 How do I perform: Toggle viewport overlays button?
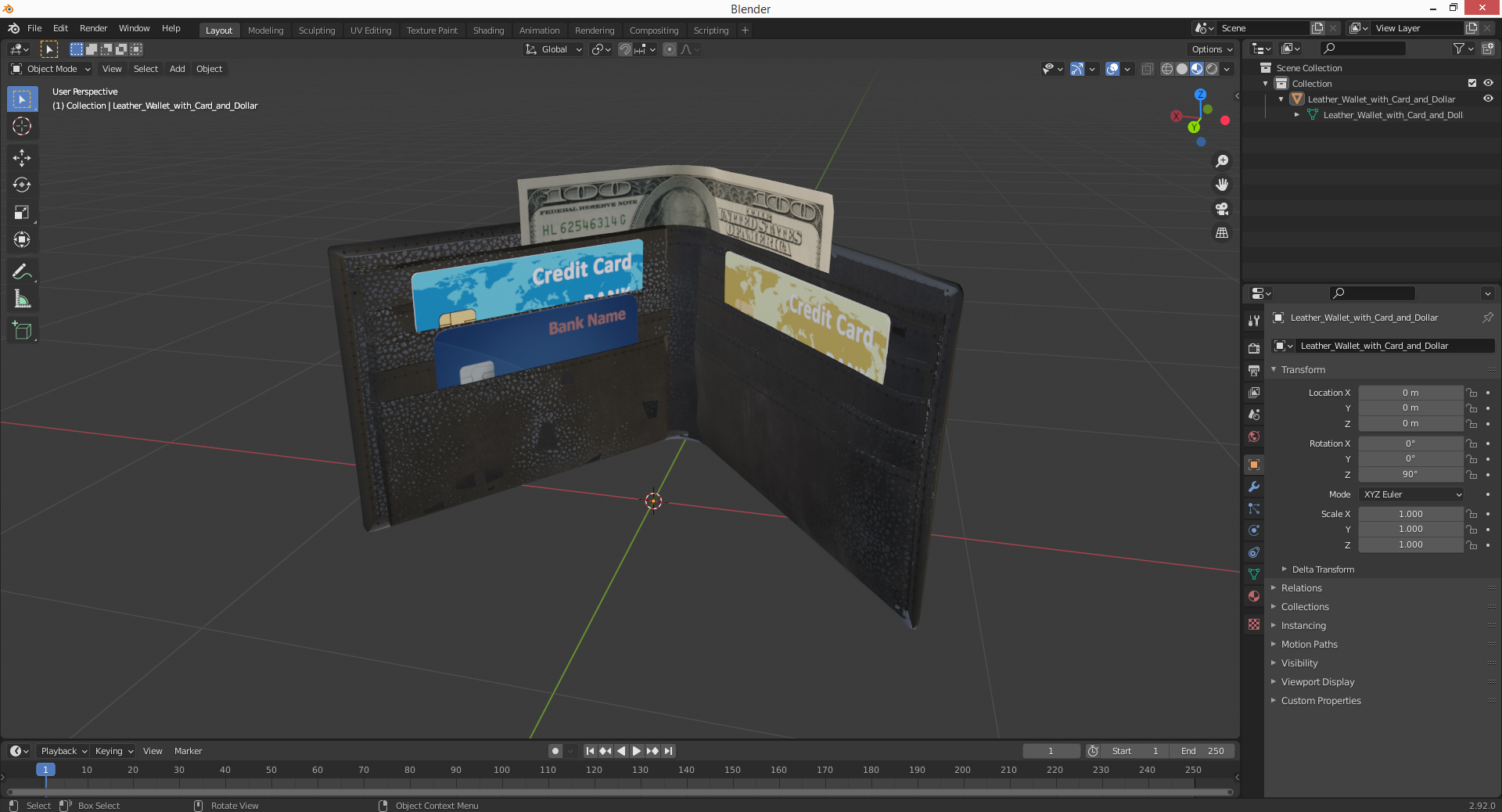(x=1112, y=69)
